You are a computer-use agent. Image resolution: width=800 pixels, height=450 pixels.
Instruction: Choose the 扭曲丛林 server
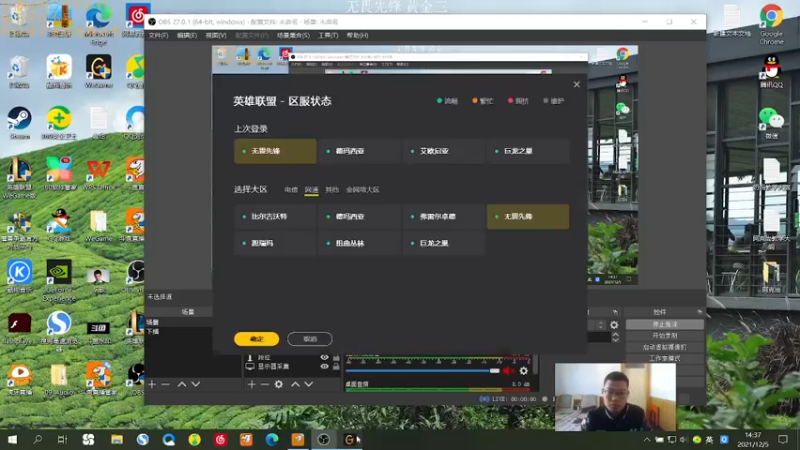click(x=359, y=243)
